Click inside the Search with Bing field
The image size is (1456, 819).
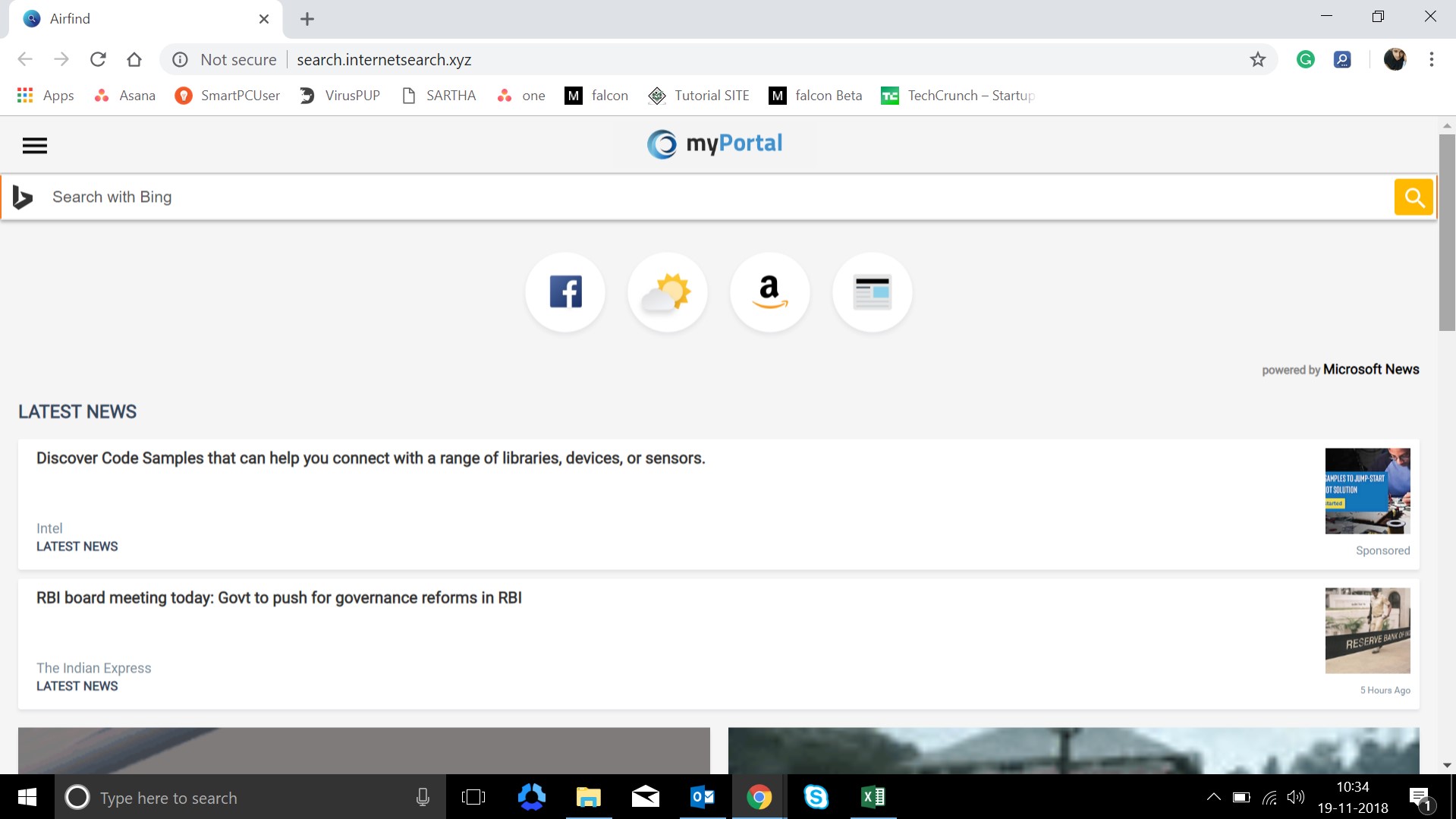pyautogui.click(x=531, y=197)
